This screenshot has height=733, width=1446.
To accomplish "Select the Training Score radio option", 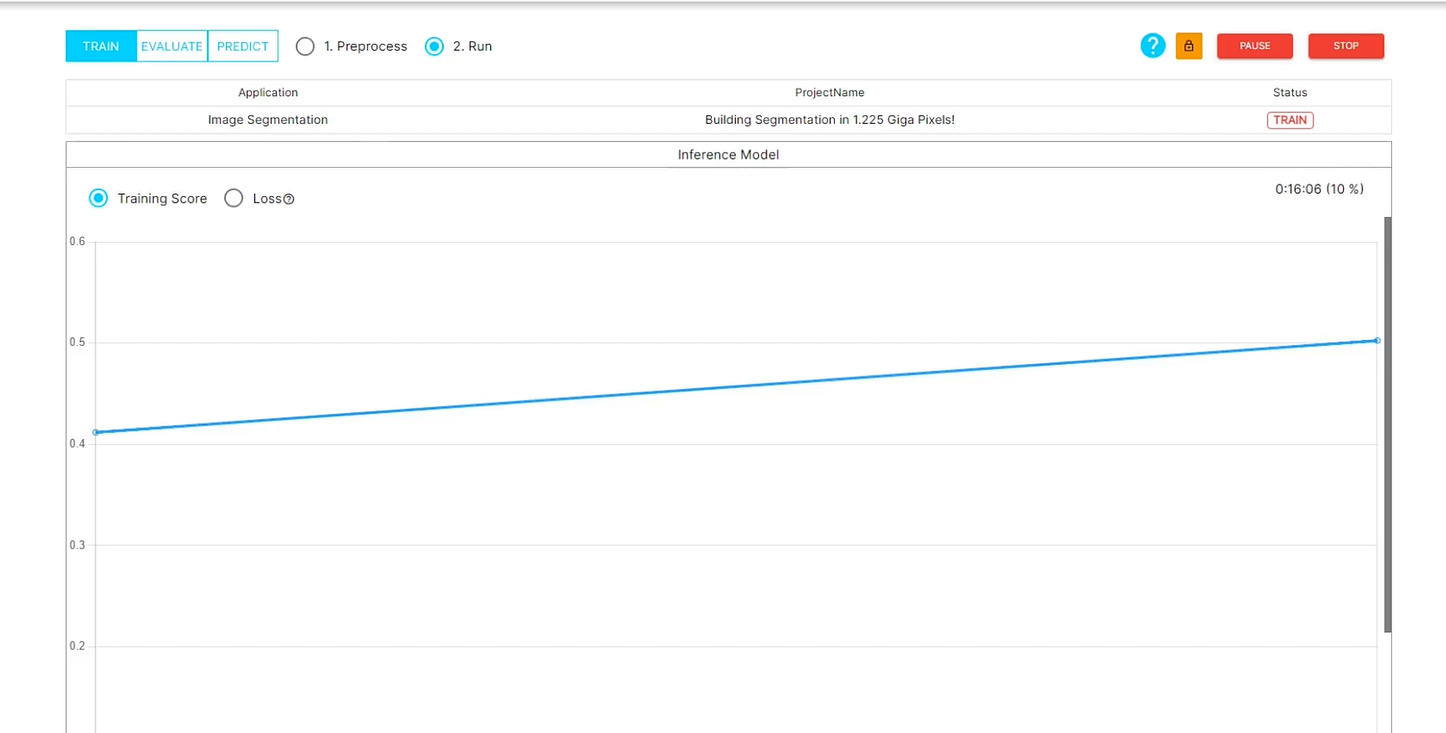I will click(x=98, y=198).
